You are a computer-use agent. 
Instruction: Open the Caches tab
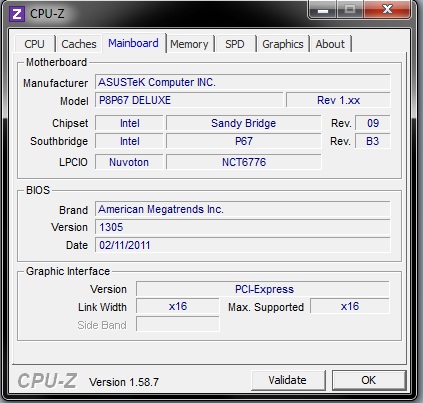click(x=79, y=44)
